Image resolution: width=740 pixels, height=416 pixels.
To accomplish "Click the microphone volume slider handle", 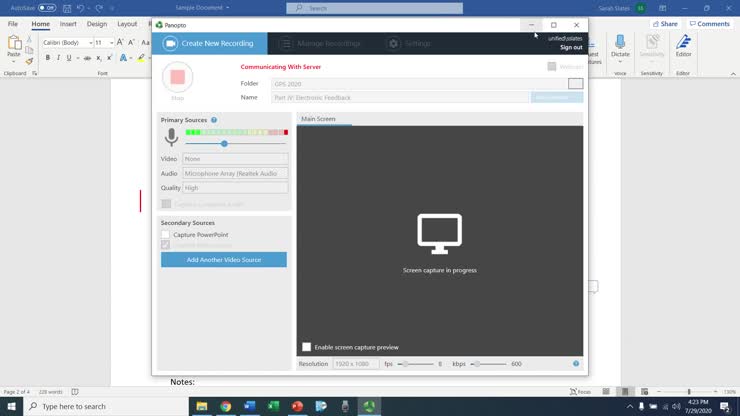I will coord(224,143).
